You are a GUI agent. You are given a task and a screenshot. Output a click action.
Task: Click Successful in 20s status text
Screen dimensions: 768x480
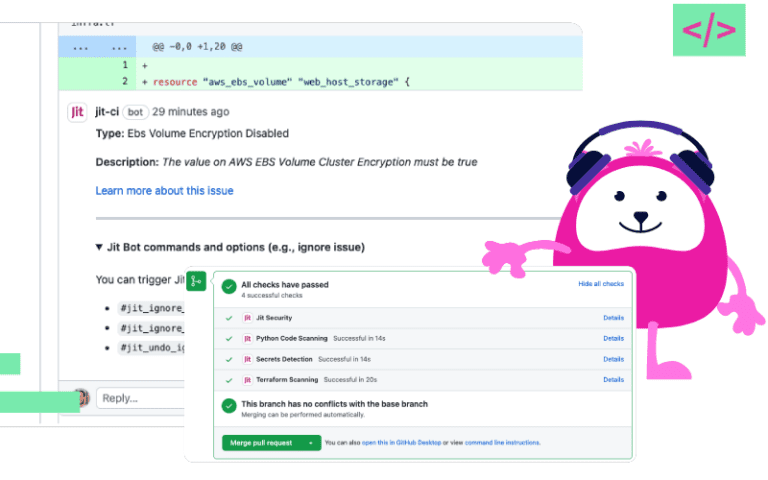350,380
